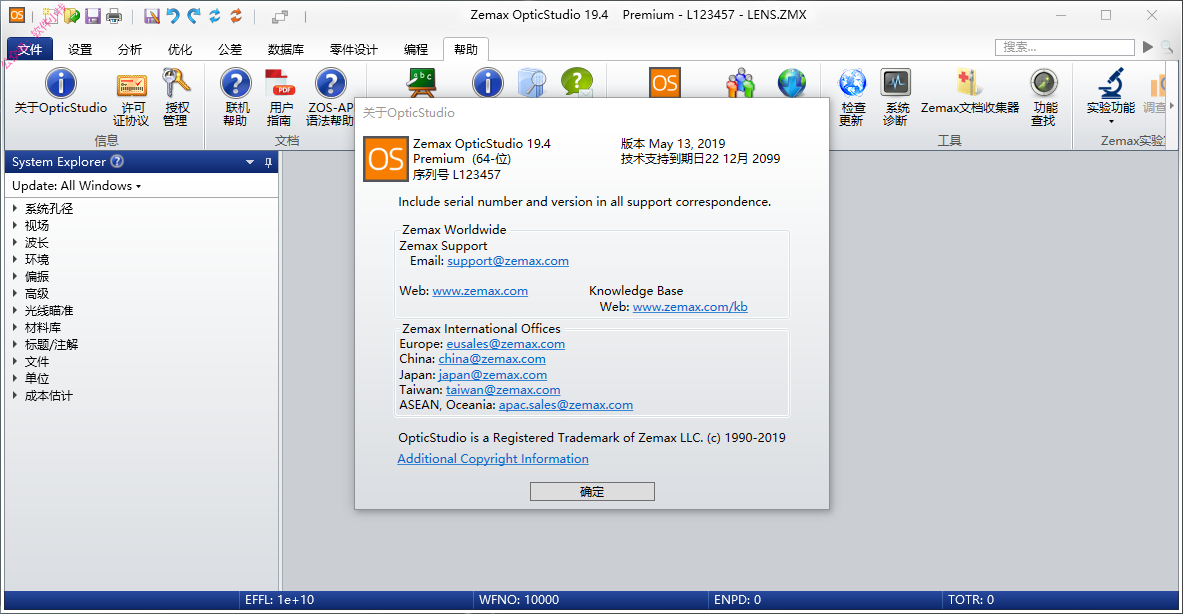Click the Redo arrow icon

point(194,16)
